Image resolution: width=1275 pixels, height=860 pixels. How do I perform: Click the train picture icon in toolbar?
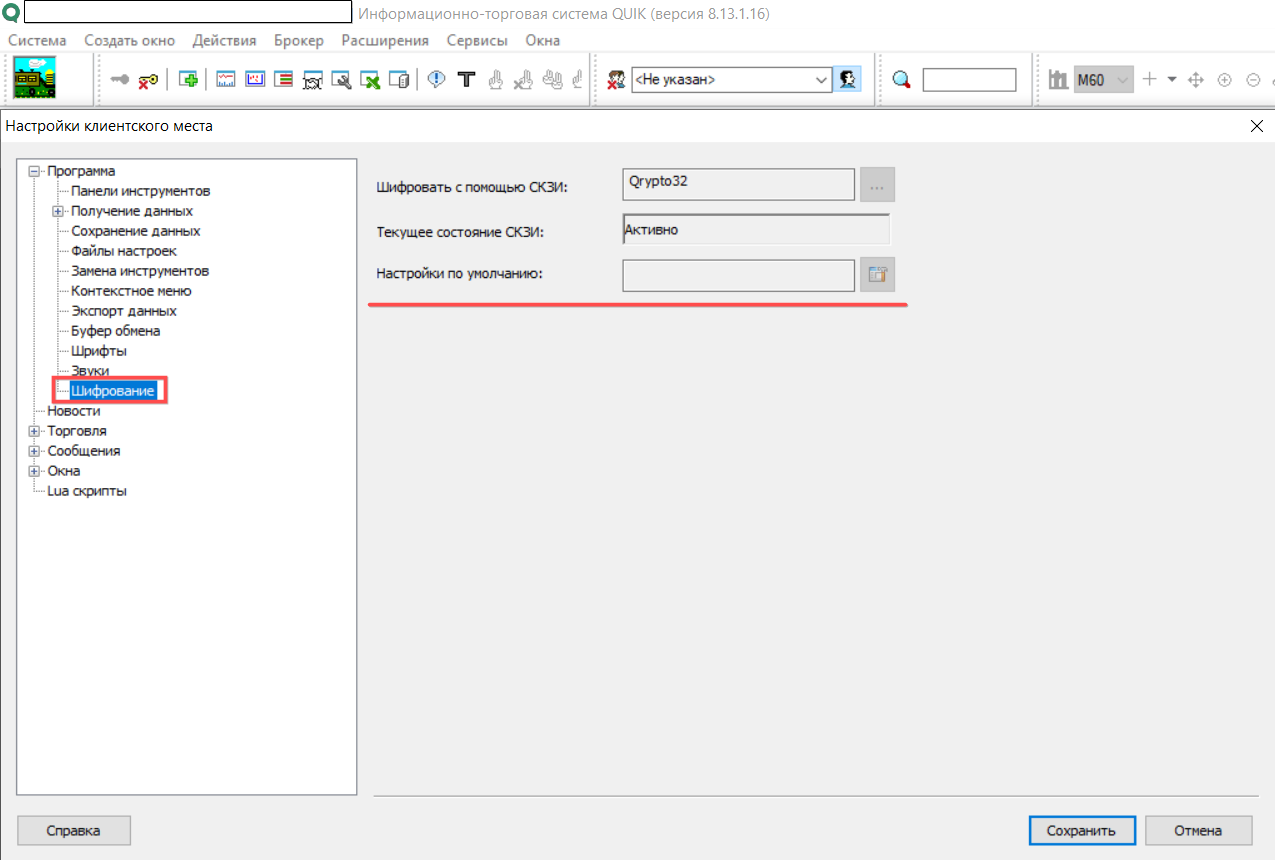click(34, 77)
